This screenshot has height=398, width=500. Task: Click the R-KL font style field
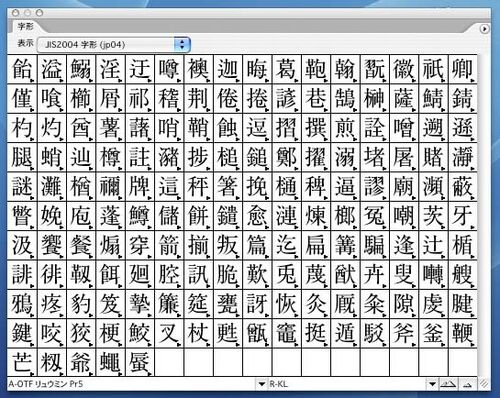click(348, 384)
